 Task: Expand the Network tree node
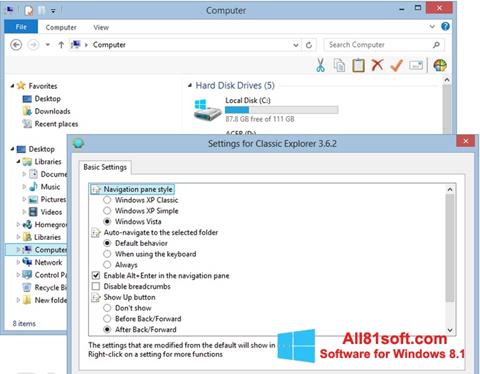coord(18,262)
